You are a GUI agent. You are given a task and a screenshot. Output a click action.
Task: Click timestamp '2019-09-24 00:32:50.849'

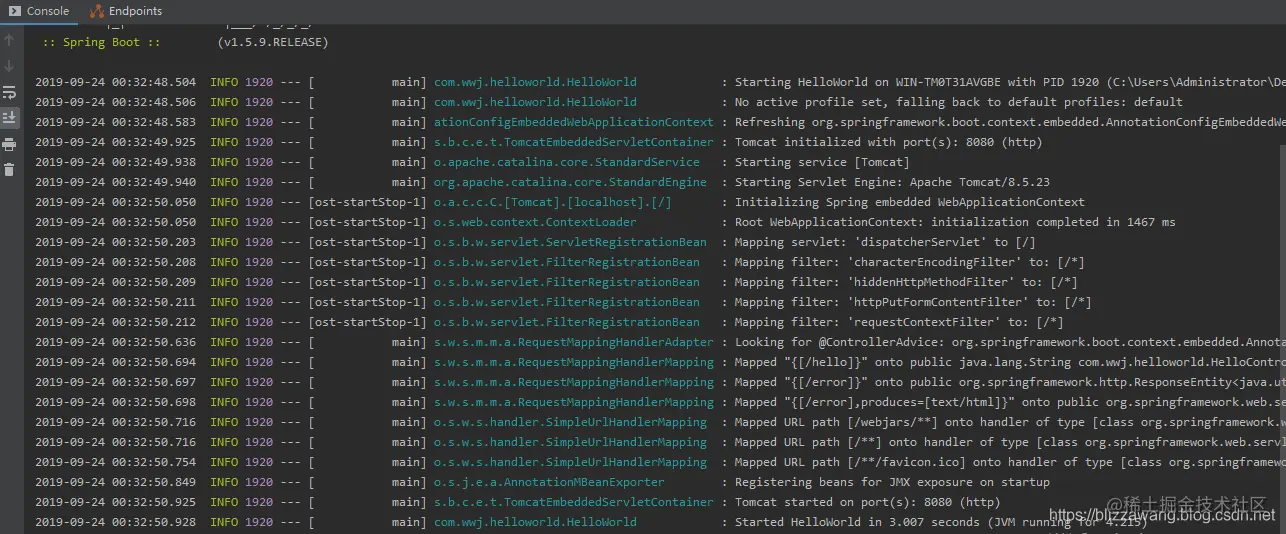[115, 482]
